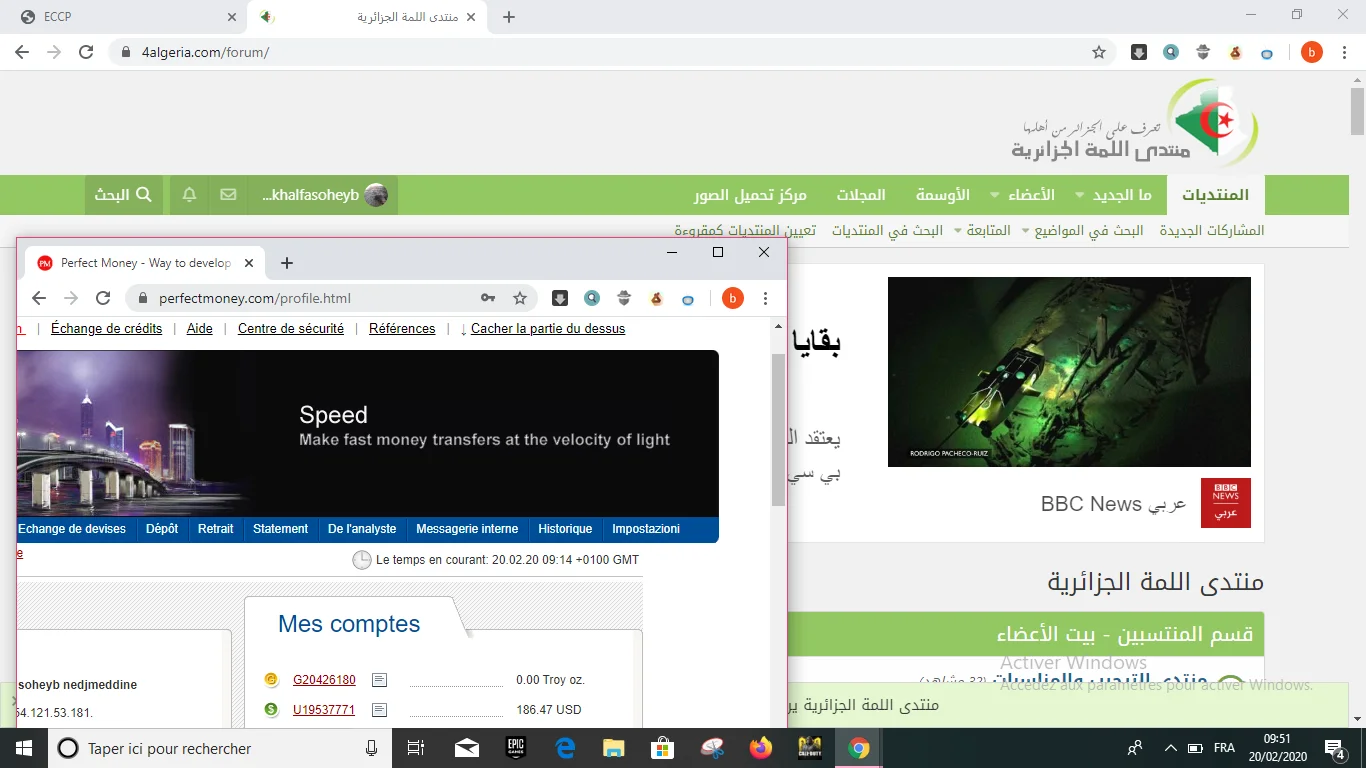Open the Snipping Tool taskbar icon

[712, 748]
